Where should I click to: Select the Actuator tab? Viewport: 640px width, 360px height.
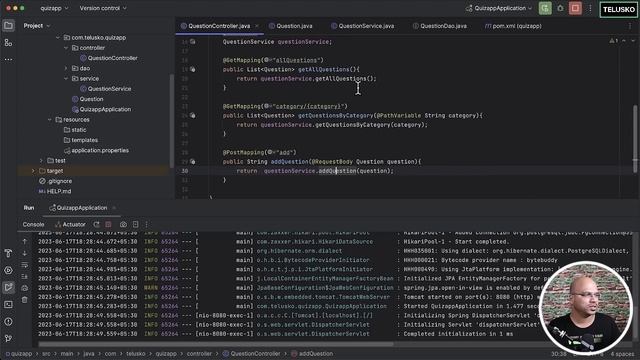pyautogui.click(x=70, y=224)
